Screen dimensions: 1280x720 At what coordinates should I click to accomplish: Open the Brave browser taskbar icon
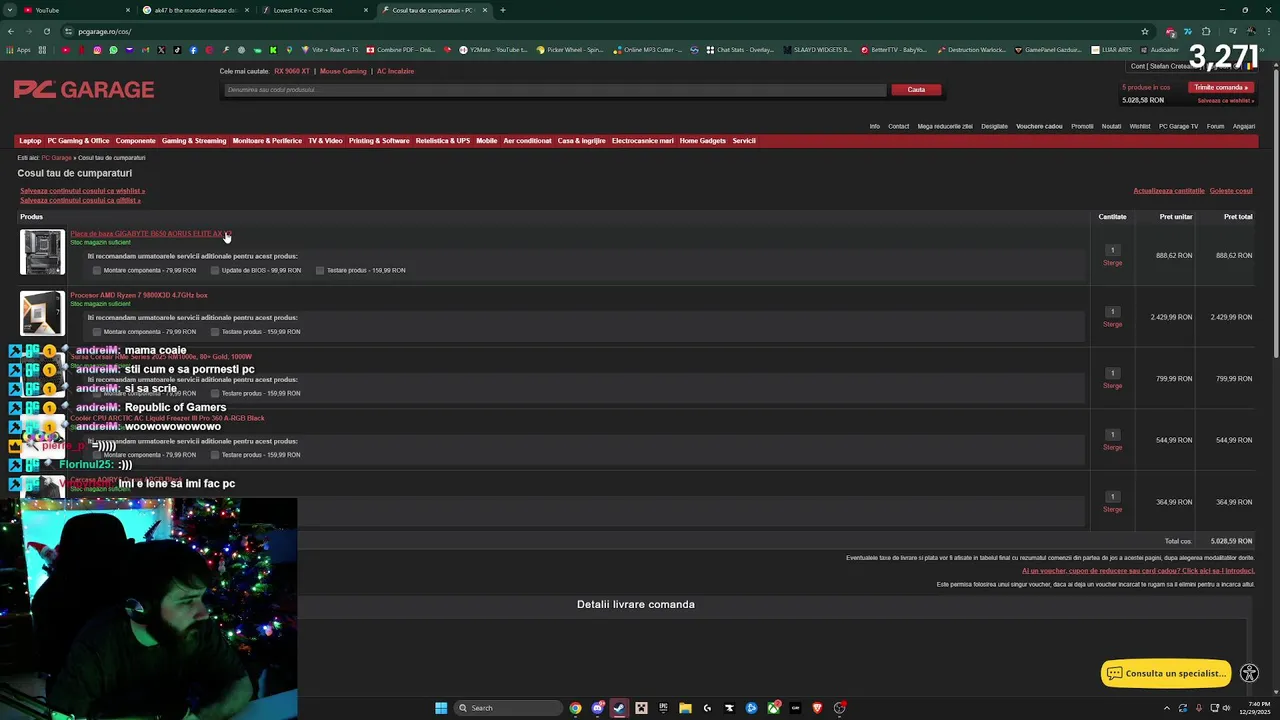[x=817, y=708]
